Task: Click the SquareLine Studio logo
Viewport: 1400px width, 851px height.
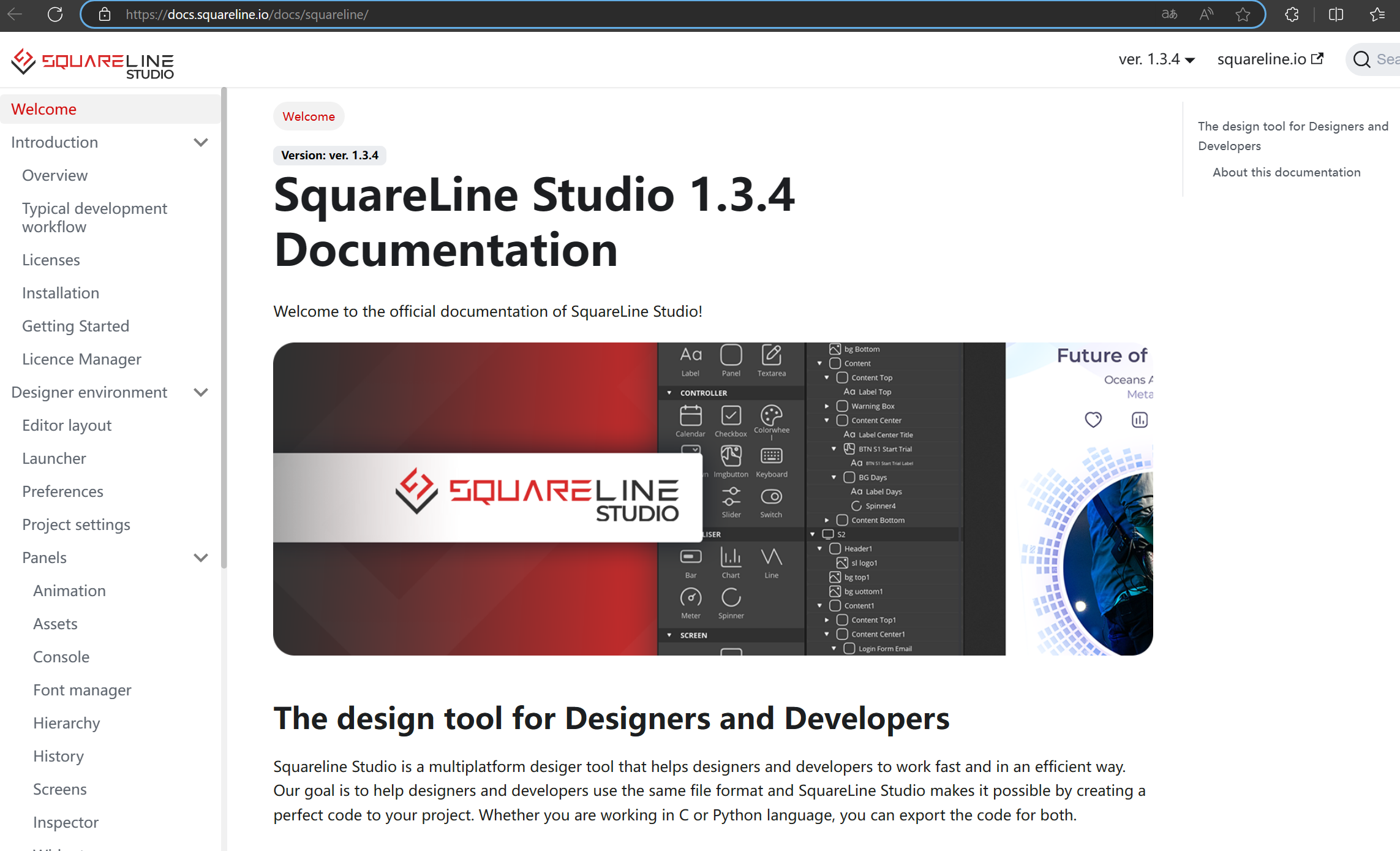Action: pyautogui.click(x=92, y=61)
